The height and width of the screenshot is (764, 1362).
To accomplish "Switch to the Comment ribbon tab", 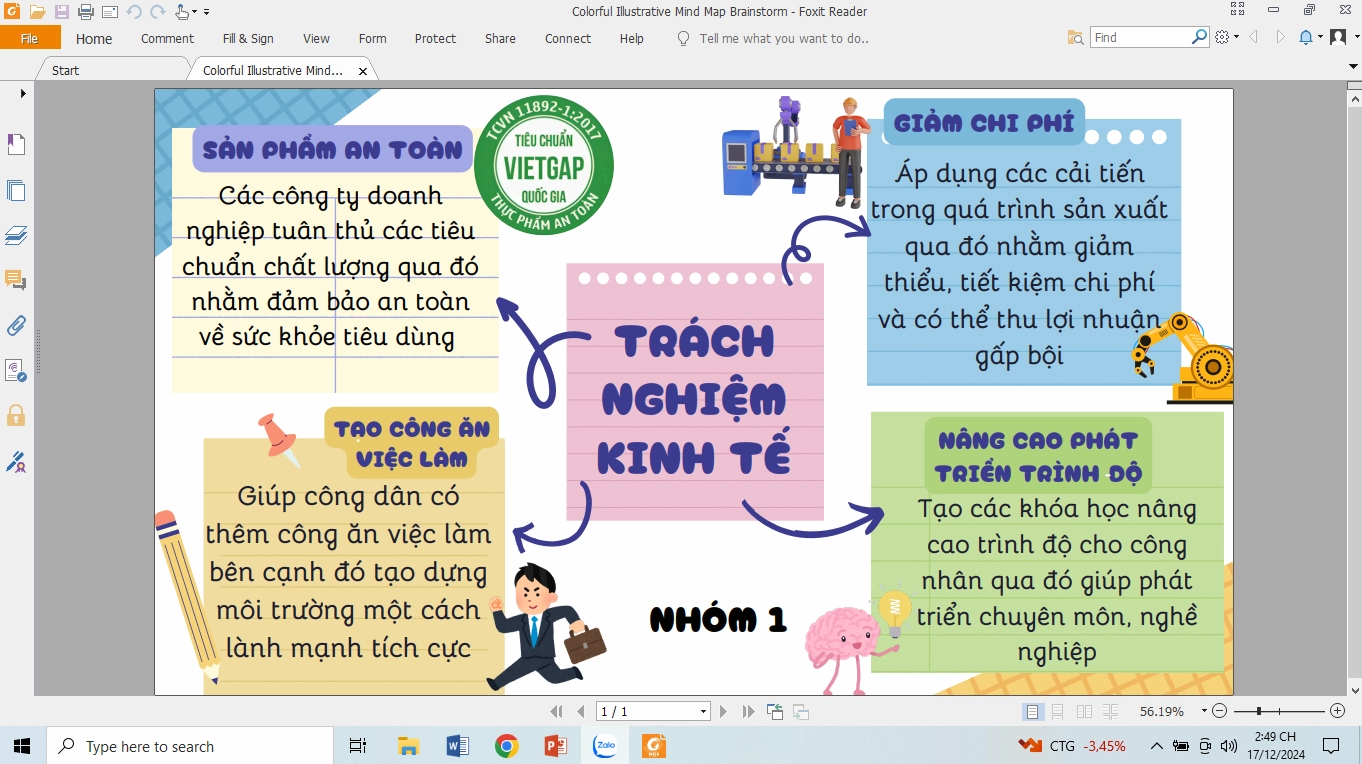I will [x=167, y=38].
